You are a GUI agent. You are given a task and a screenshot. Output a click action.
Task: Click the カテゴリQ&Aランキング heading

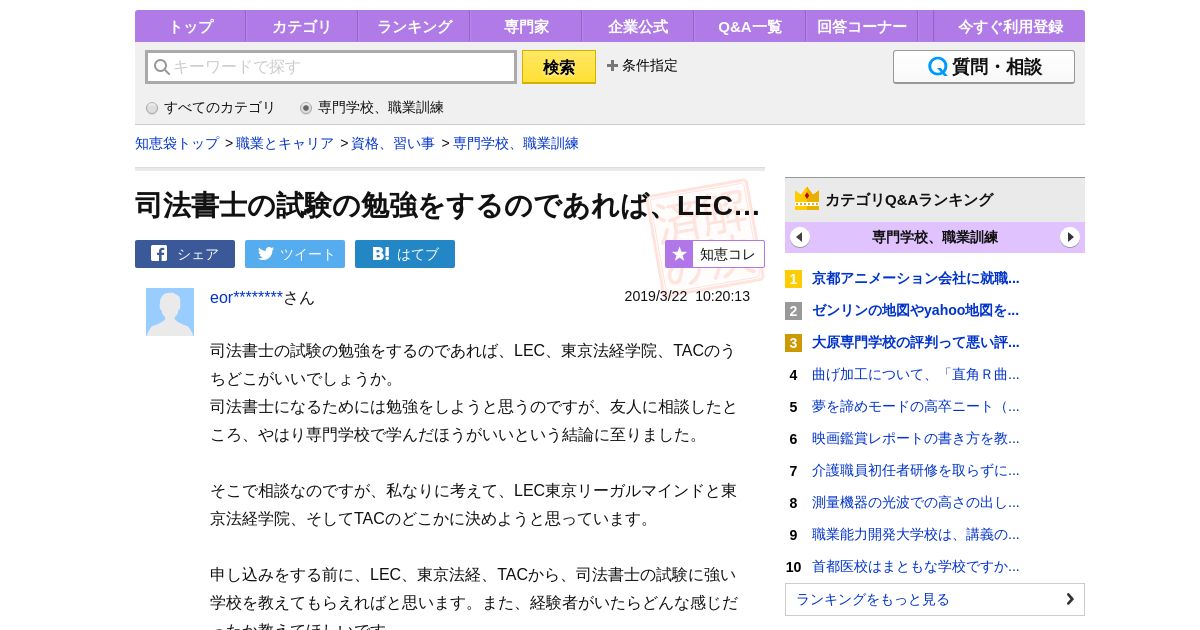[x=909, y=199]
